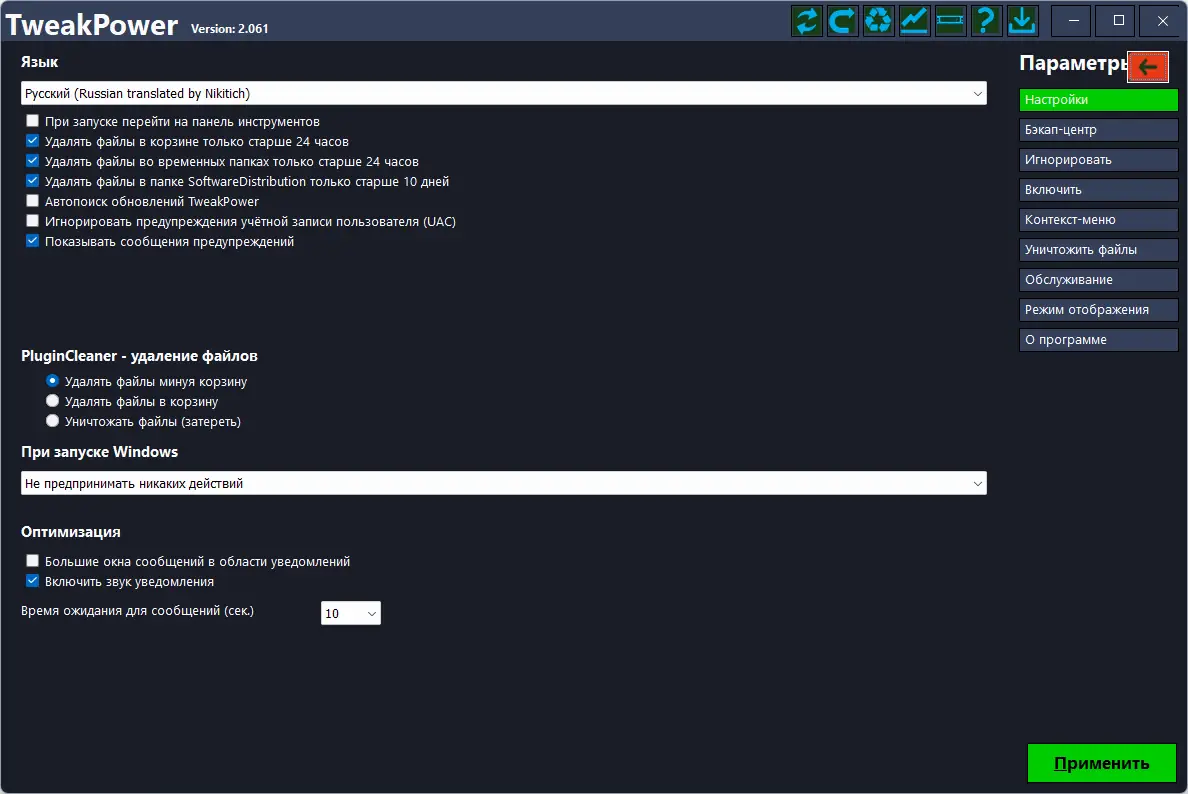Open the message timeout '10' dropdown
1188x794 pixels.
(351, 613)
